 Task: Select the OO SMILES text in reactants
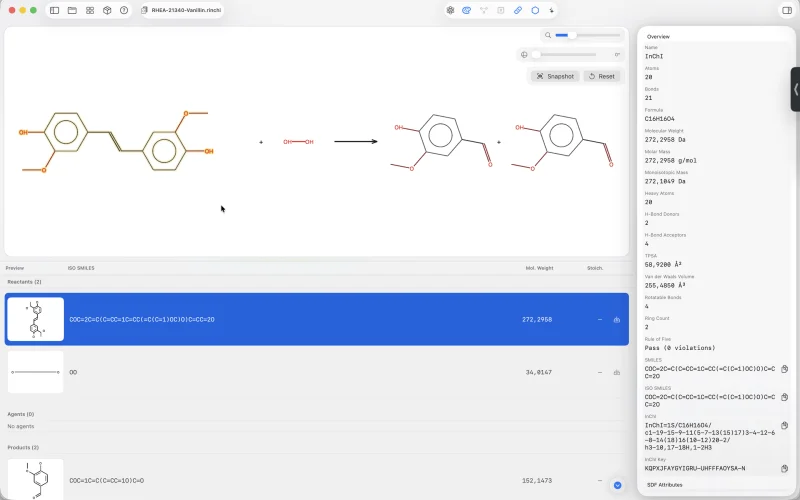pyautogui.click(x=73, y=372)
